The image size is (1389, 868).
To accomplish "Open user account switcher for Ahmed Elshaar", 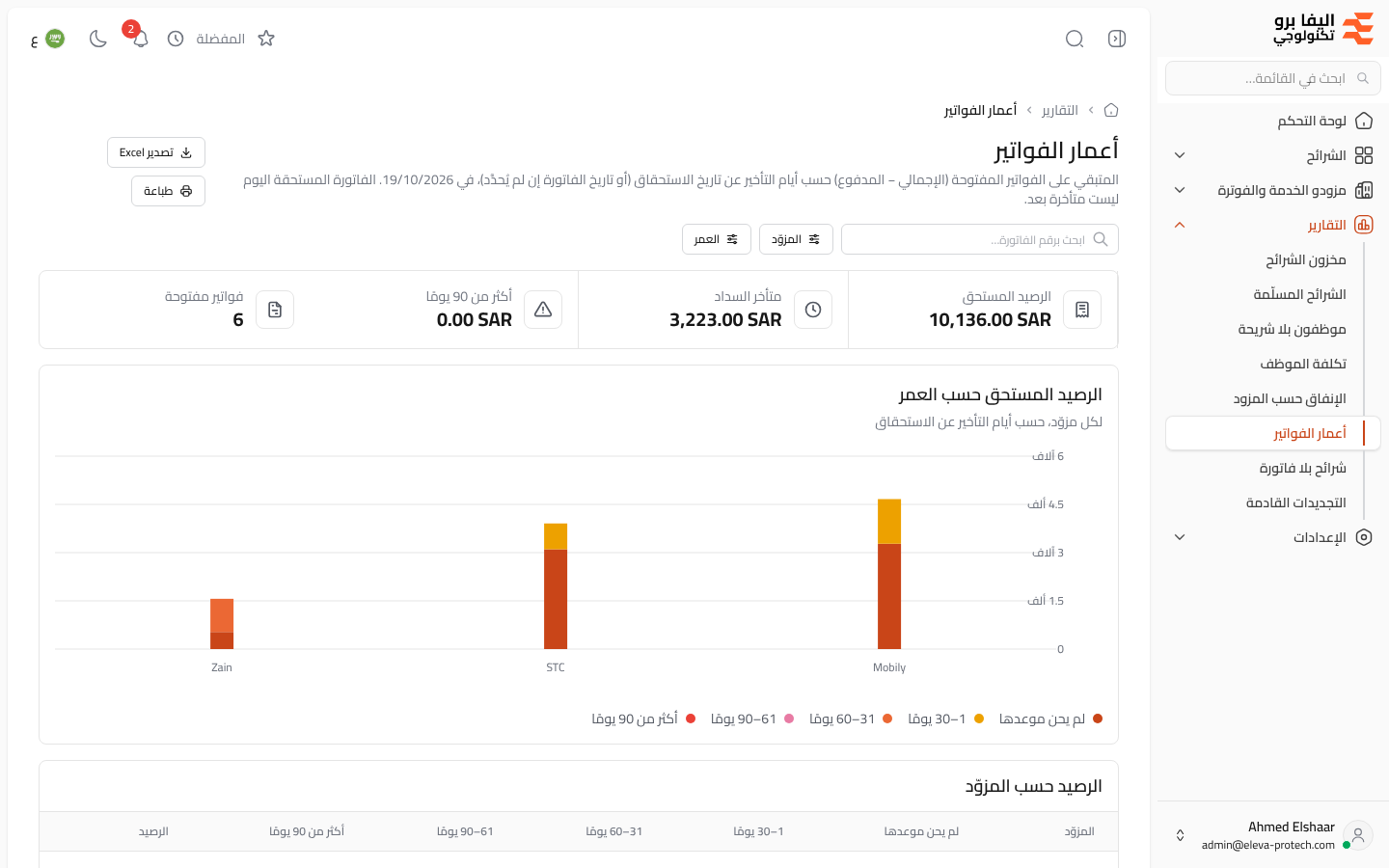I will pos(1273,835).
